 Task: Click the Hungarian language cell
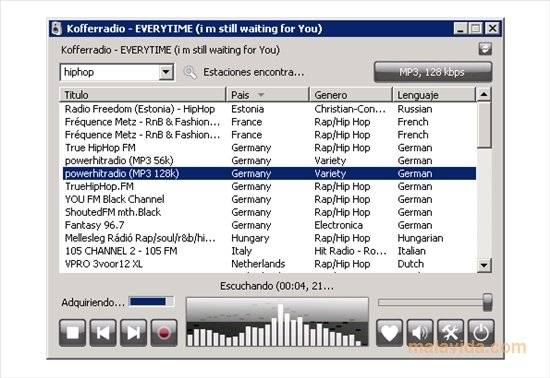[x=420, y=238]
